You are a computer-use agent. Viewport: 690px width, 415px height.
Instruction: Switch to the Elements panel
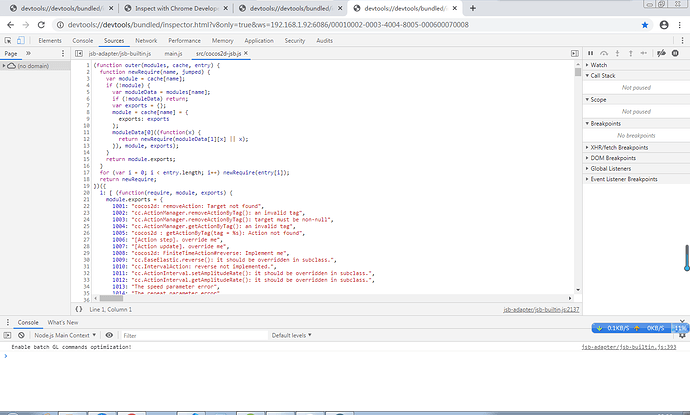click(50, 40)
